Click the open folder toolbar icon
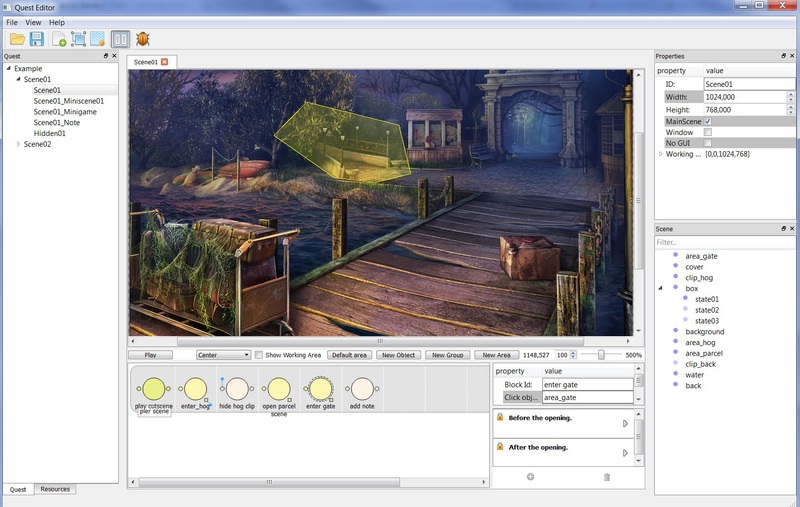This screenshot has height=507, width=800. (16, 40)
